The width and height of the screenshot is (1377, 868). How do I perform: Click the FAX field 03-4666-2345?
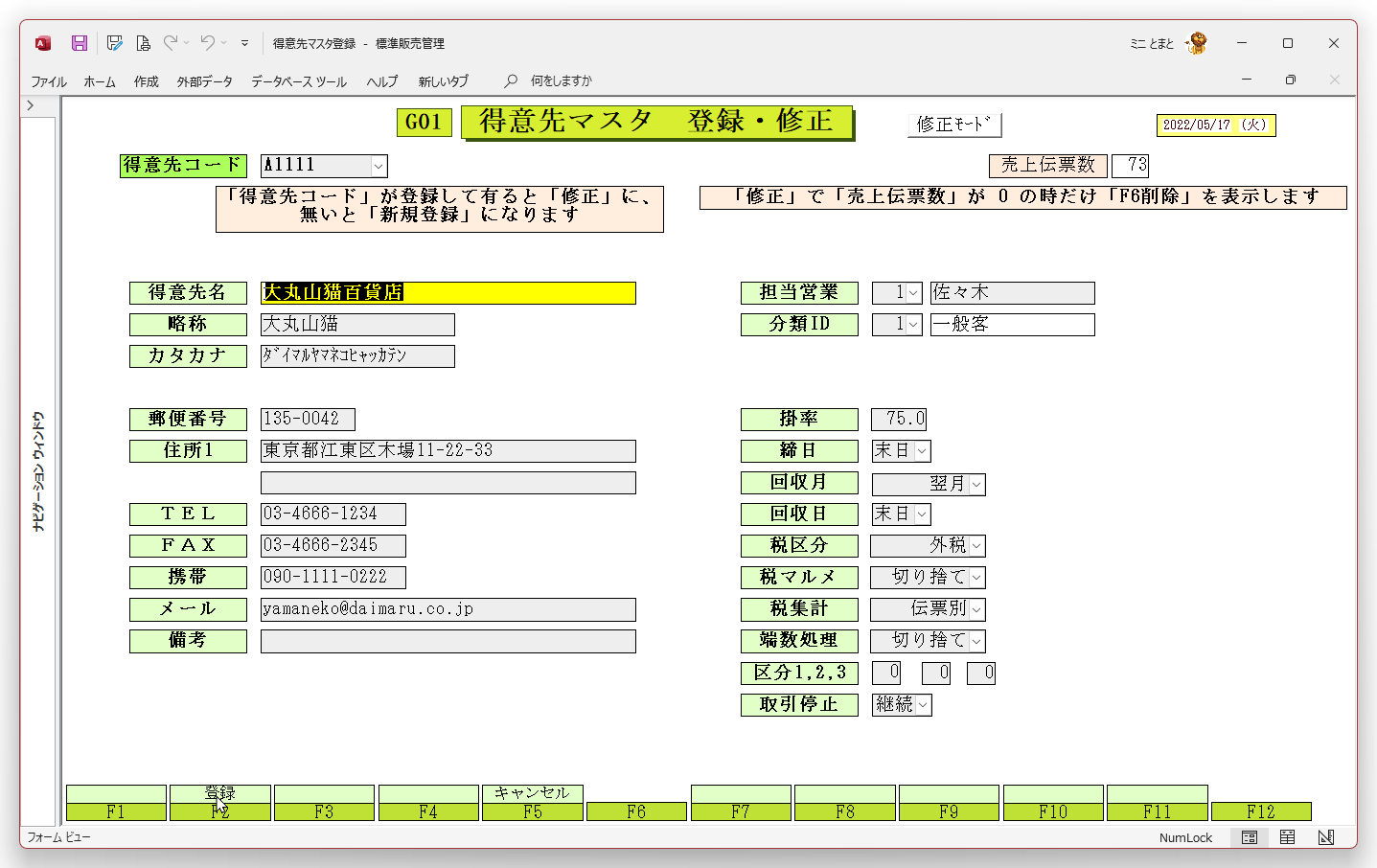[x=333, y=546]
